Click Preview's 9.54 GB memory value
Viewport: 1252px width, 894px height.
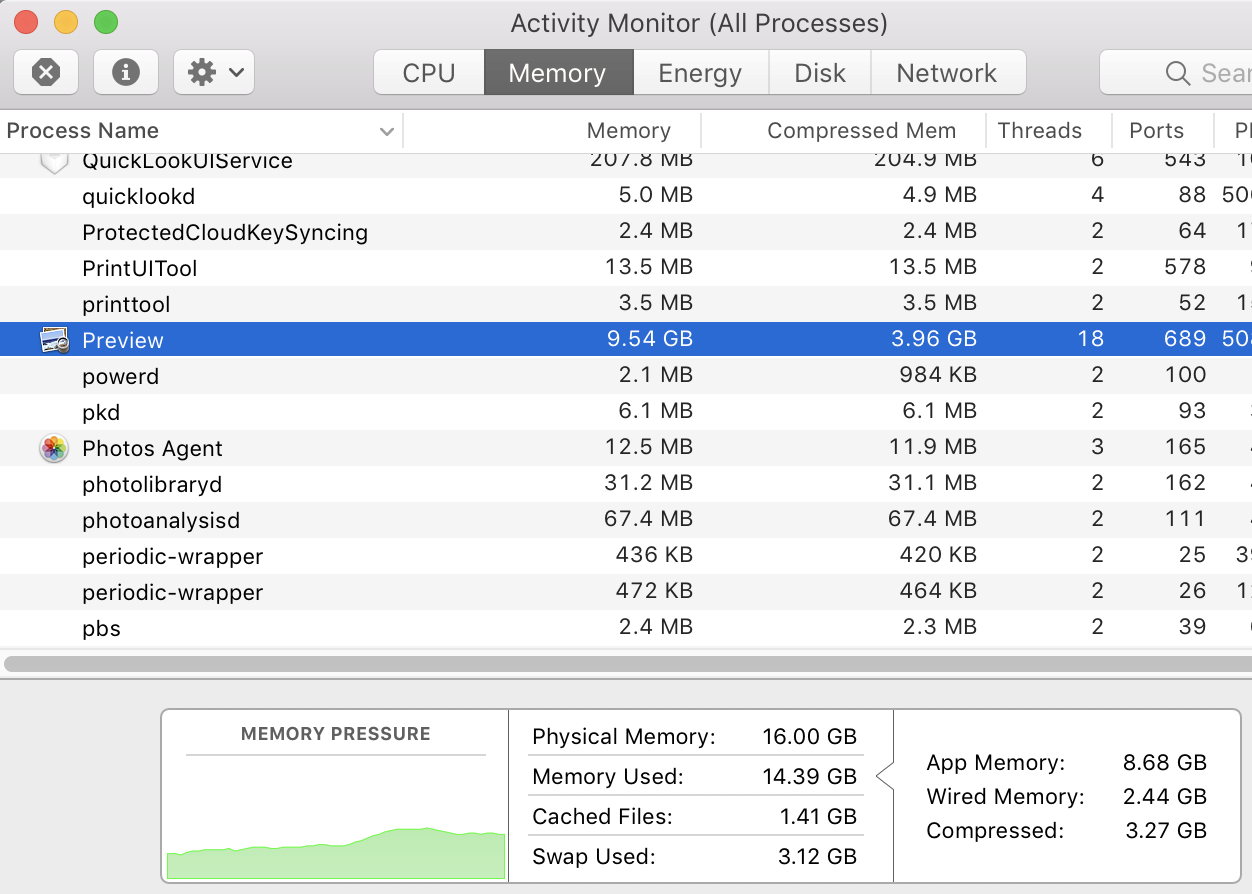[648, 339]
